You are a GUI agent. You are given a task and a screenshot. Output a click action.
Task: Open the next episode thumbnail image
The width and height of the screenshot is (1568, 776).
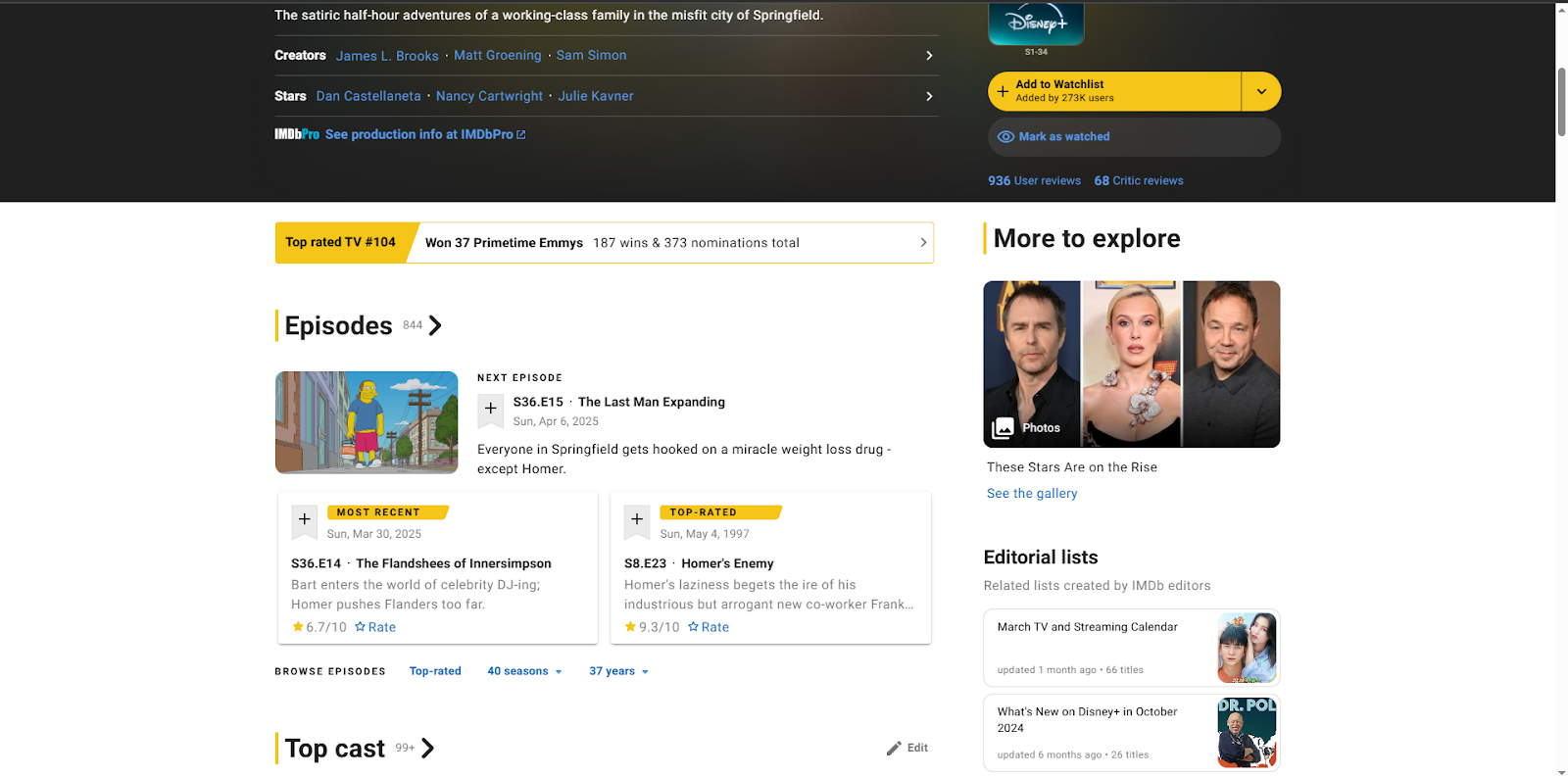point(367,422)
